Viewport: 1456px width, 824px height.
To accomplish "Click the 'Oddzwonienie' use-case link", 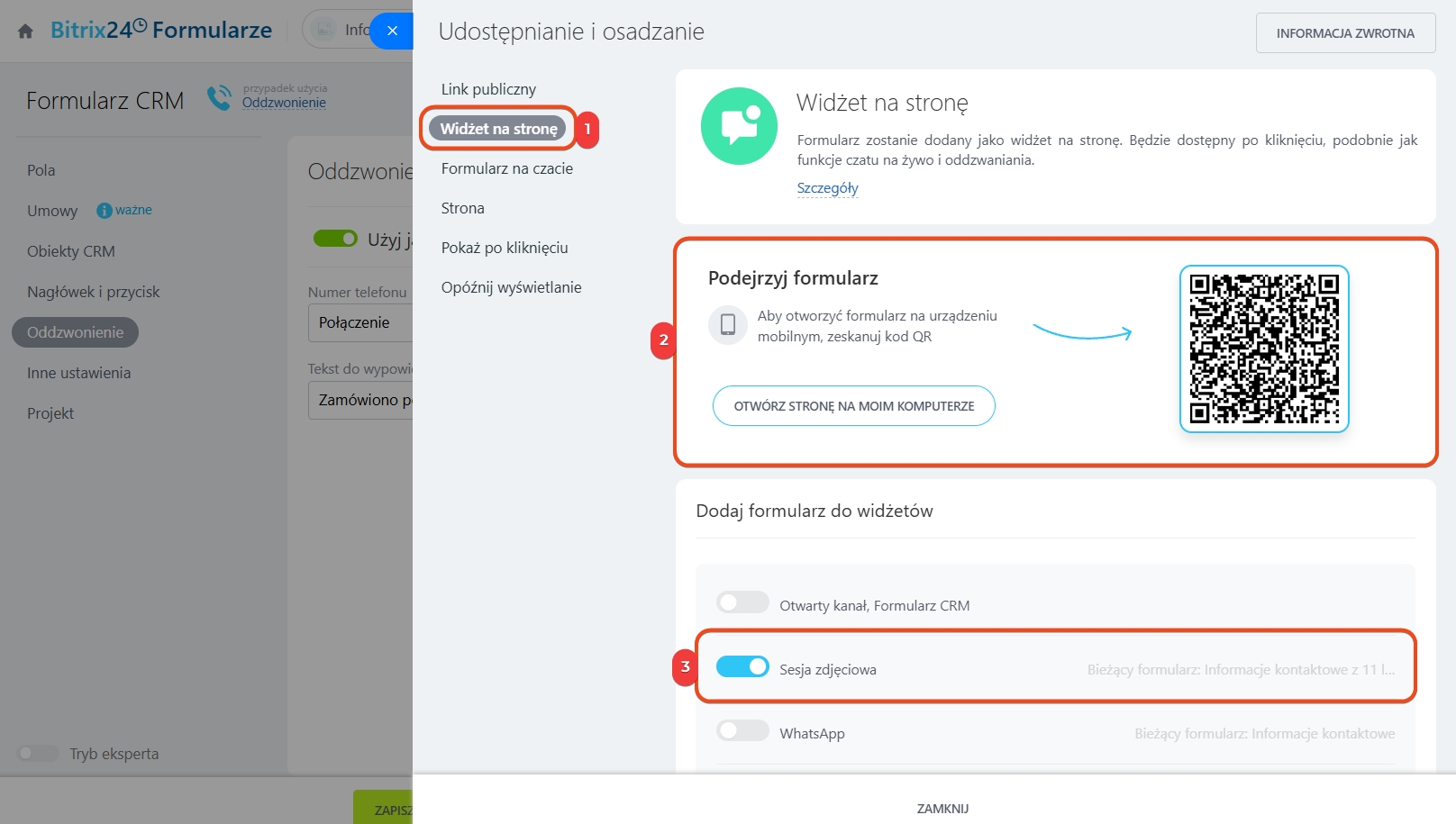I will coord(284,103).
